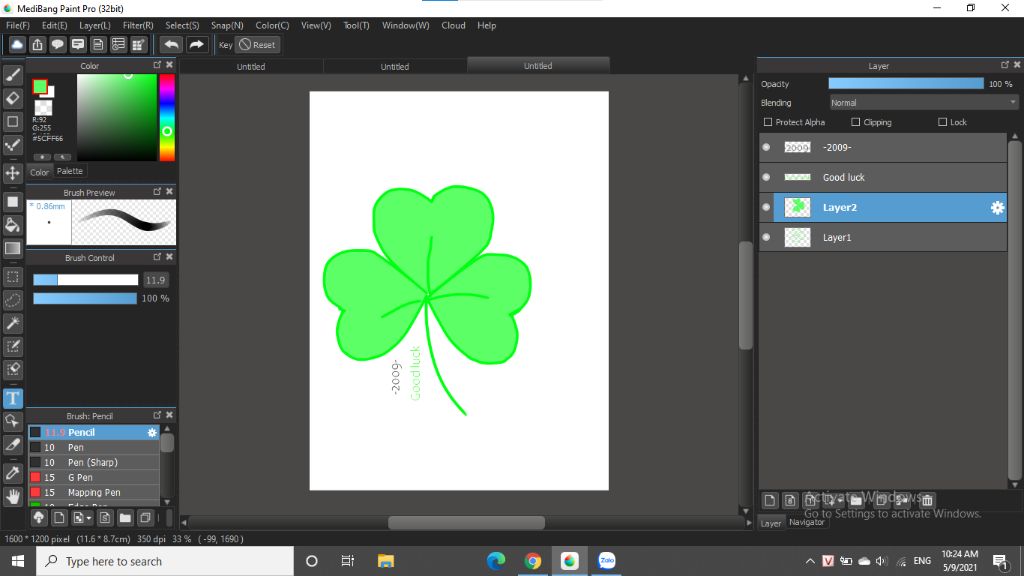The height and width of the screenshot is (576, 1024).
Task: Open the Snap menu
Action: click(227, 25)
